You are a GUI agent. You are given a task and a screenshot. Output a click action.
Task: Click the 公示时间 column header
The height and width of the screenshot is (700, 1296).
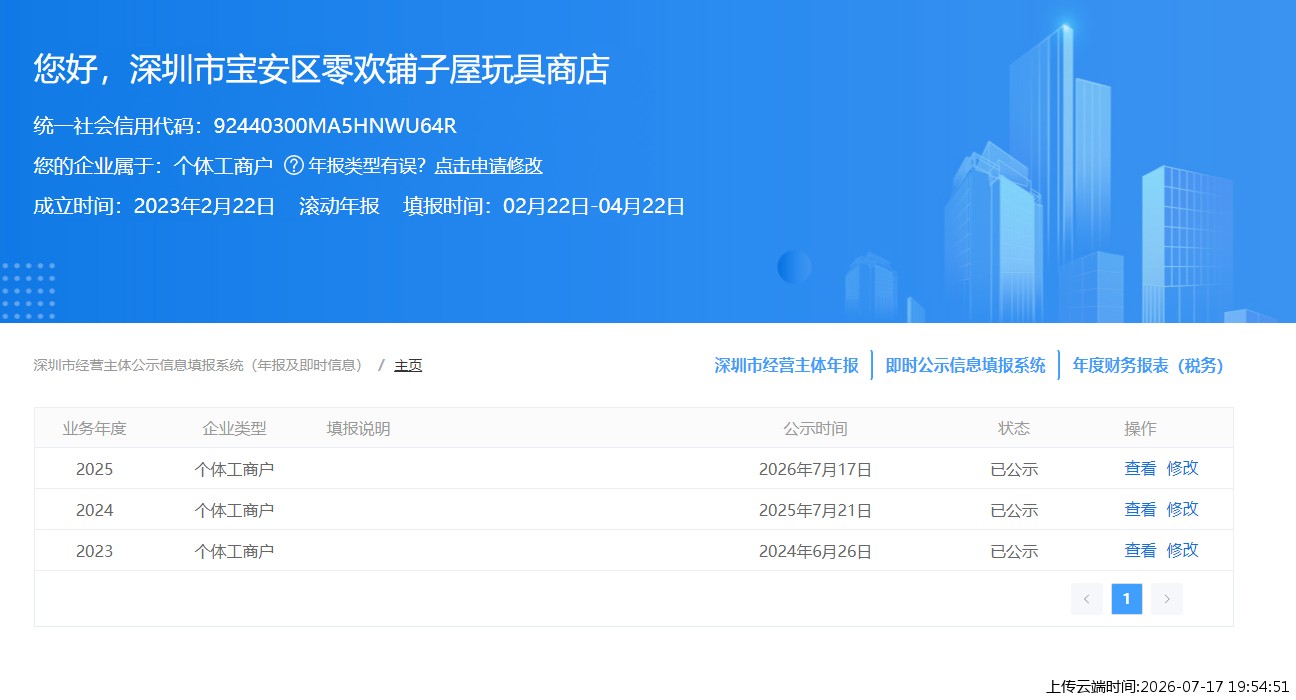[x=815, y=429]
